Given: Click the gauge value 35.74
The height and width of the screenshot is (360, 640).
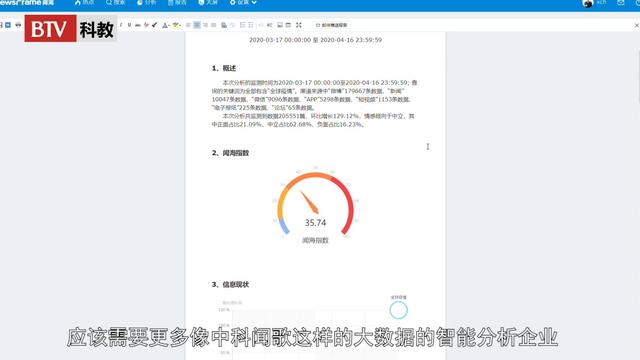Looking at the screenshot, I should [x=316, y=223].
